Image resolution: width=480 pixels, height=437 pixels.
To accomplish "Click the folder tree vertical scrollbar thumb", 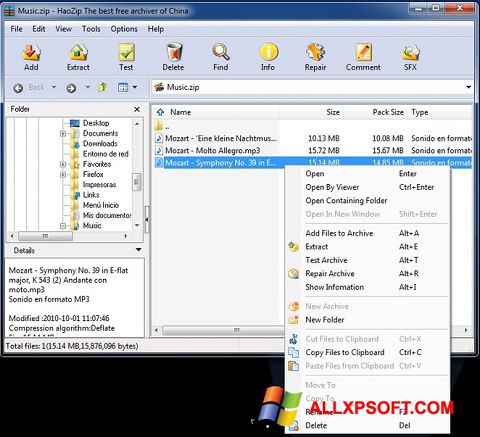I will tap(136, 182).
